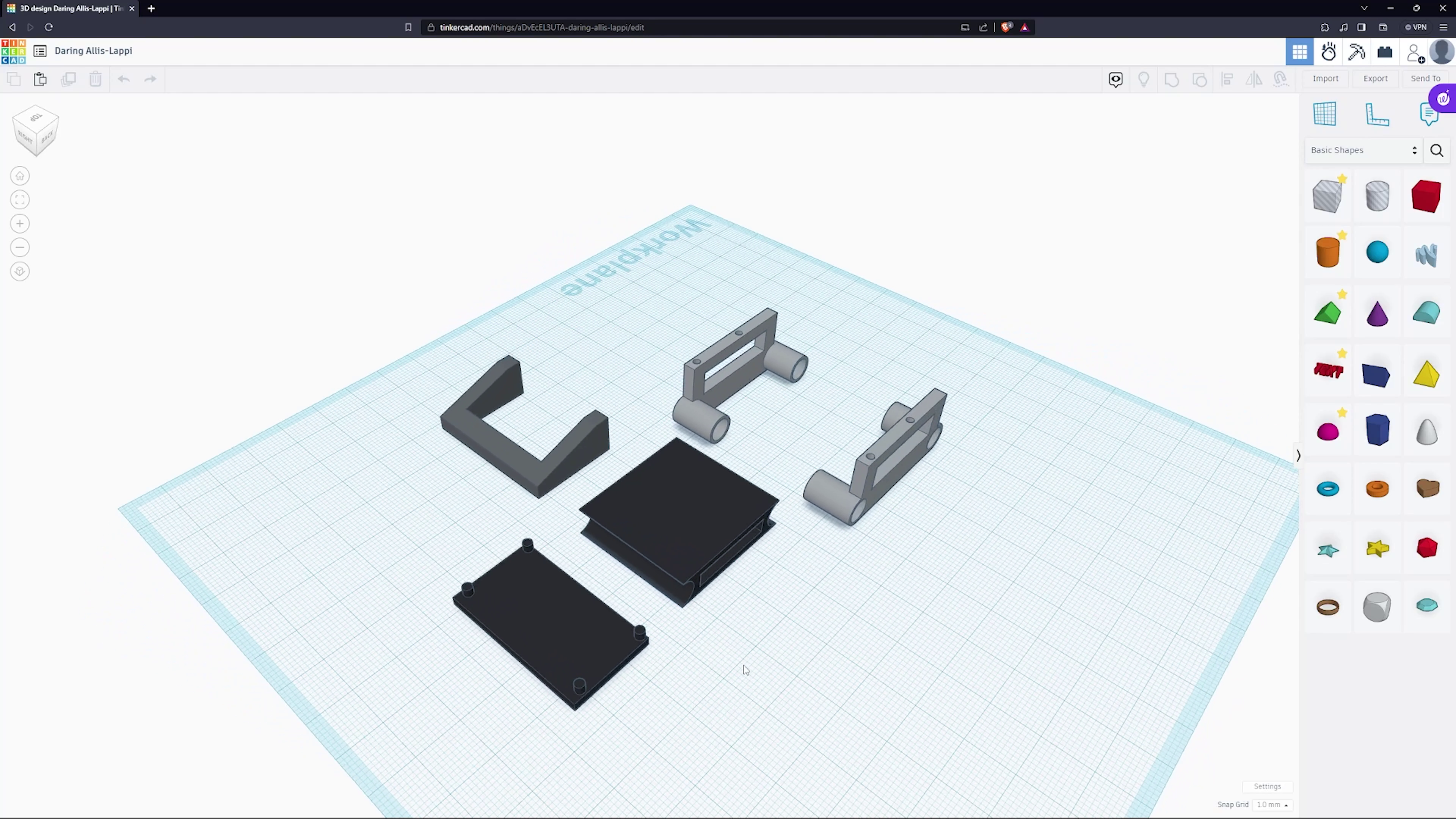
Task: Toggle the Show all eye-view icon
Action: (x=1116, y=79)
